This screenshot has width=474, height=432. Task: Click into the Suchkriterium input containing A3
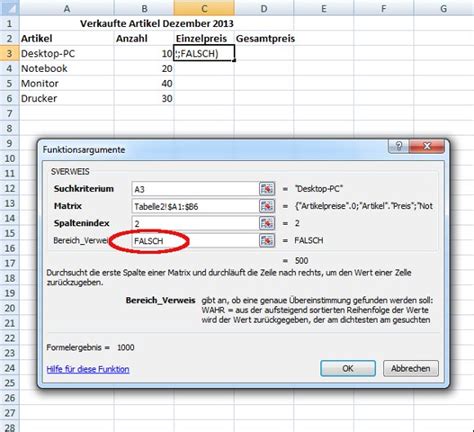(x=195, y=189)
